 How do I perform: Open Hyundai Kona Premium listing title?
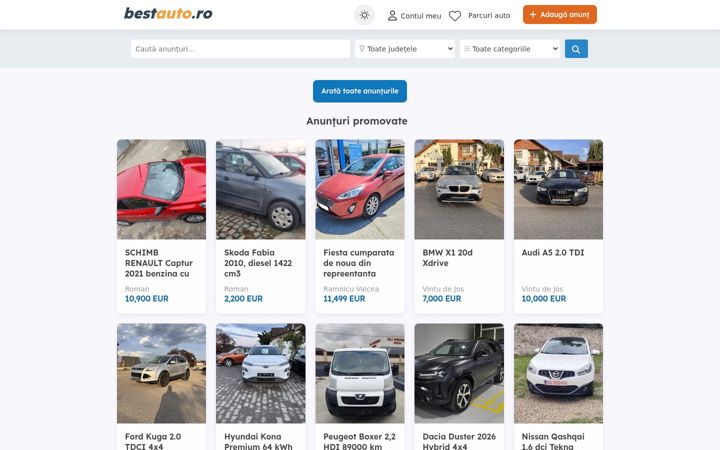(258, 441)
